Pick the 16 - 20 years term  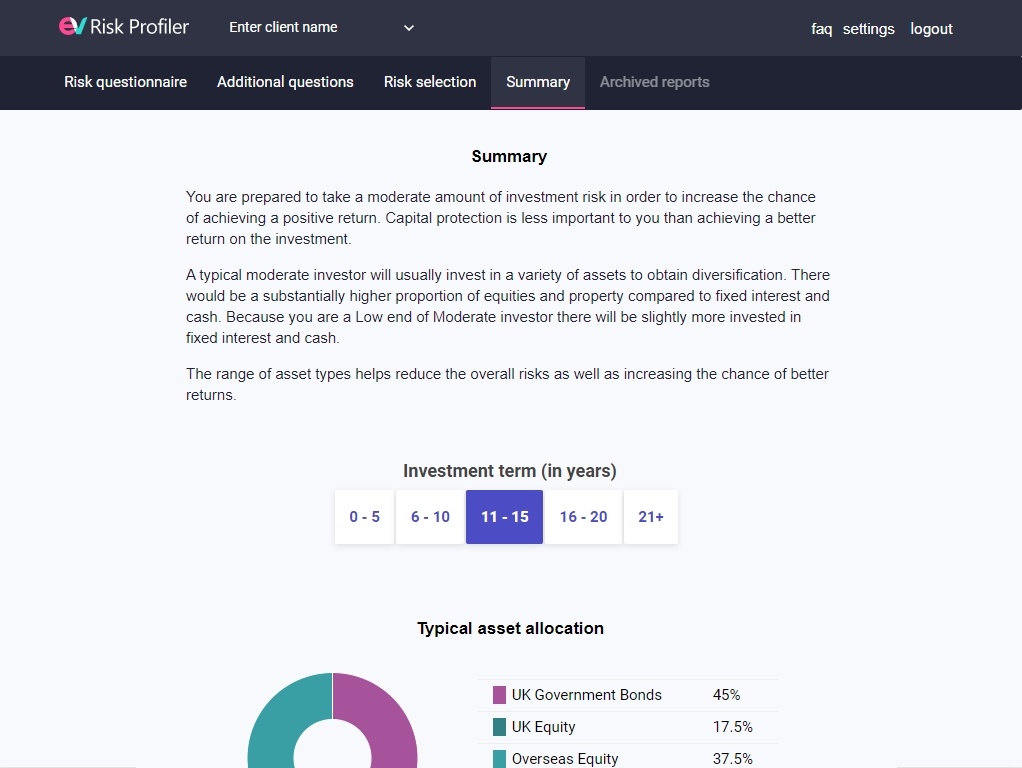tap(583, 517)
